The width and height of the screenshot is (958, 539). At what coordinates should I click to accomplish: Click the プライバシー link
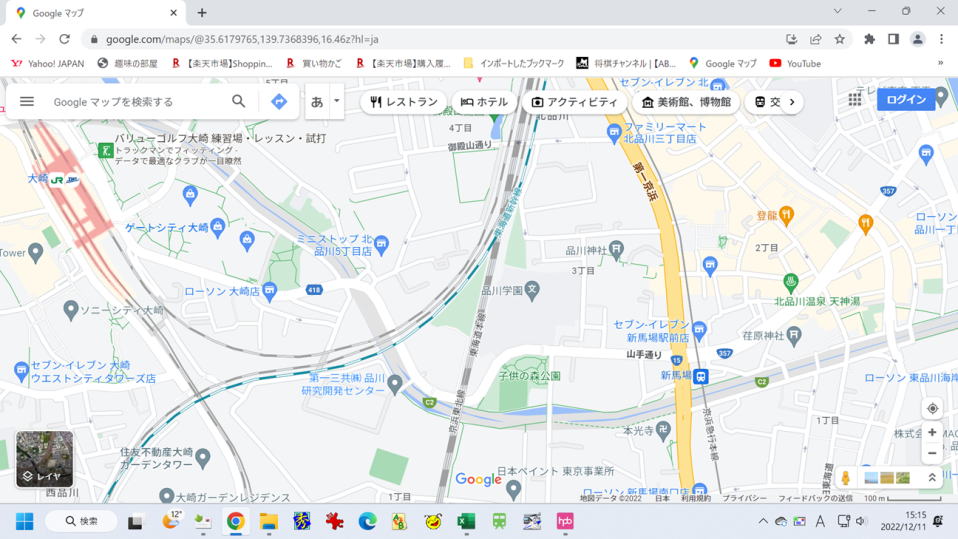(x=744, y=498)
